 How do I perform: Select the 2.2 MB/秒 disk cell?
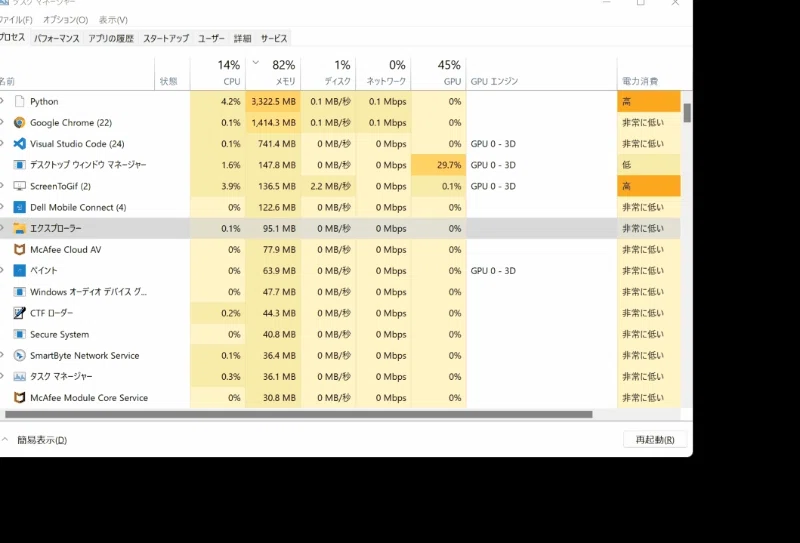coord(328,186)
